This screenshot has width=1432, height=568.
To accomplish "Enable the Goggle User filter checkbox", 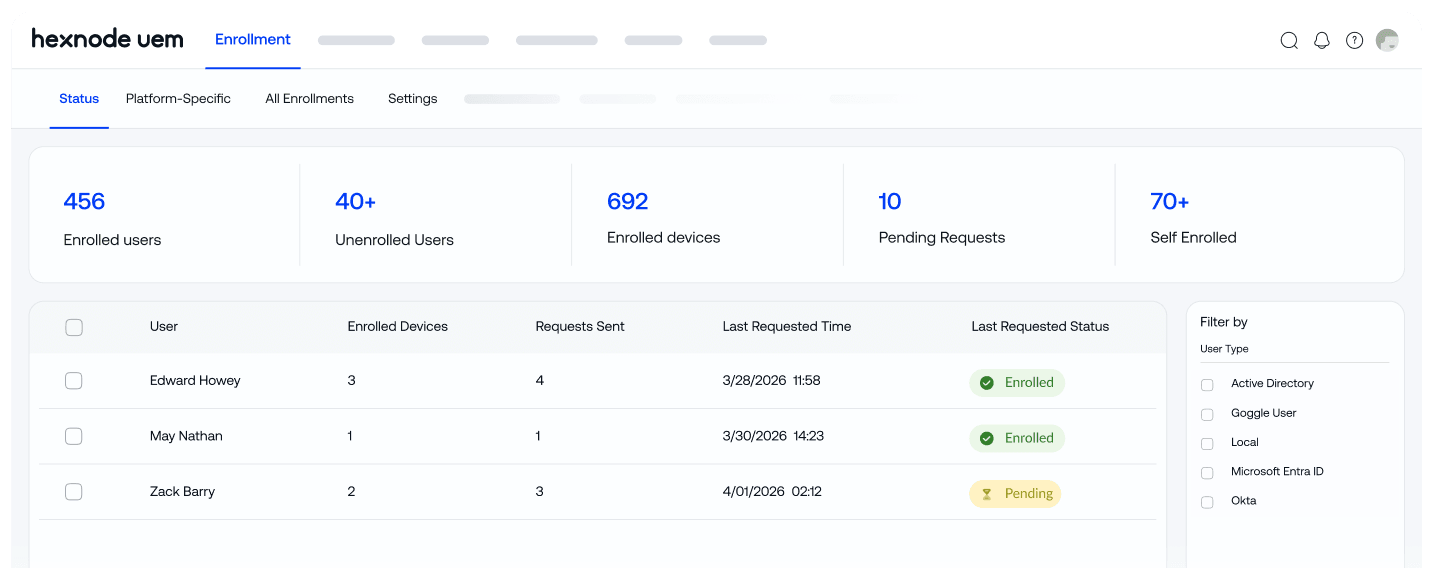I will tap(1207, 414).
